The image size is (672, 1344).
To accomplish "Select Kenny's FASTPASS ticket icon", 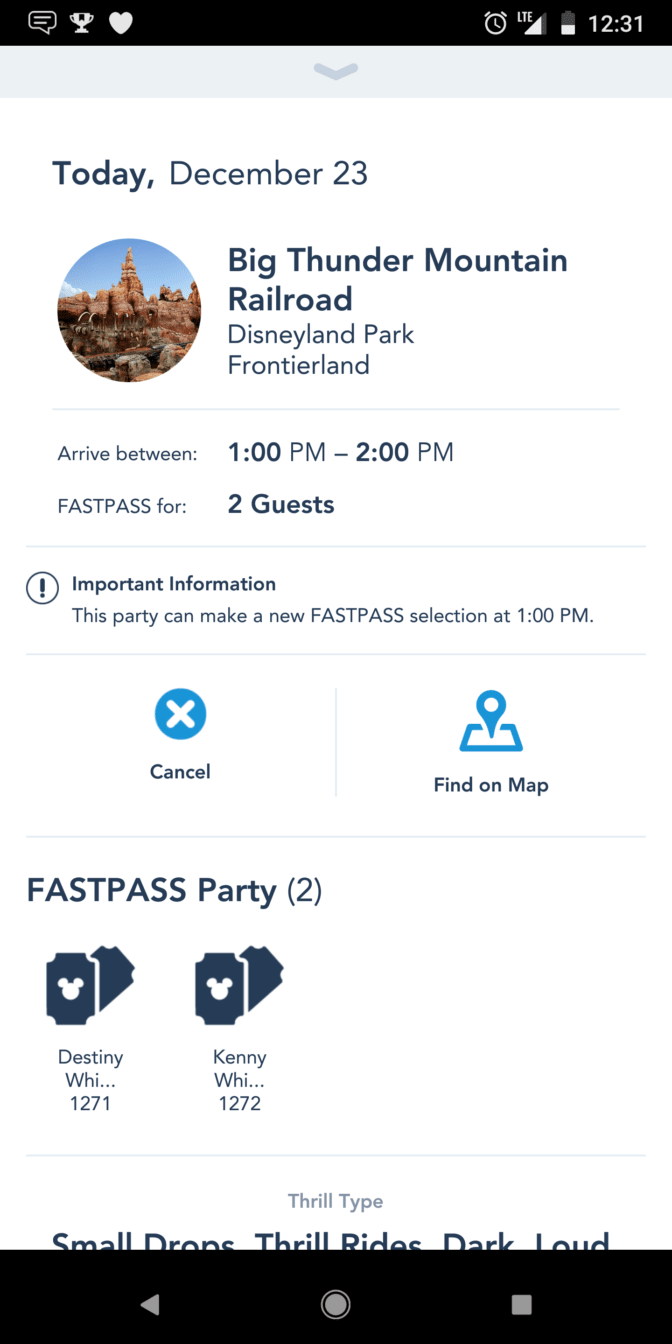I will [239, 985].
